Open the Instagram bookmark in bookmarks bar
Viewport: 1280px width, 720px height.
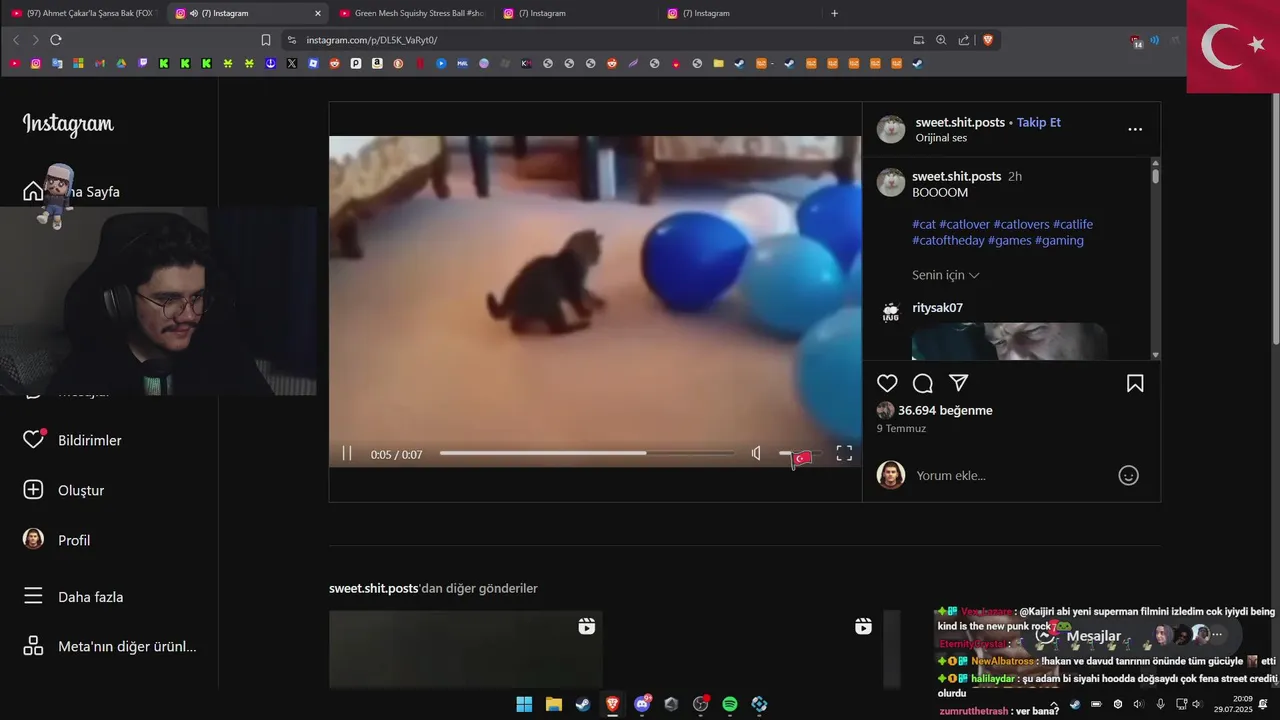36,63
